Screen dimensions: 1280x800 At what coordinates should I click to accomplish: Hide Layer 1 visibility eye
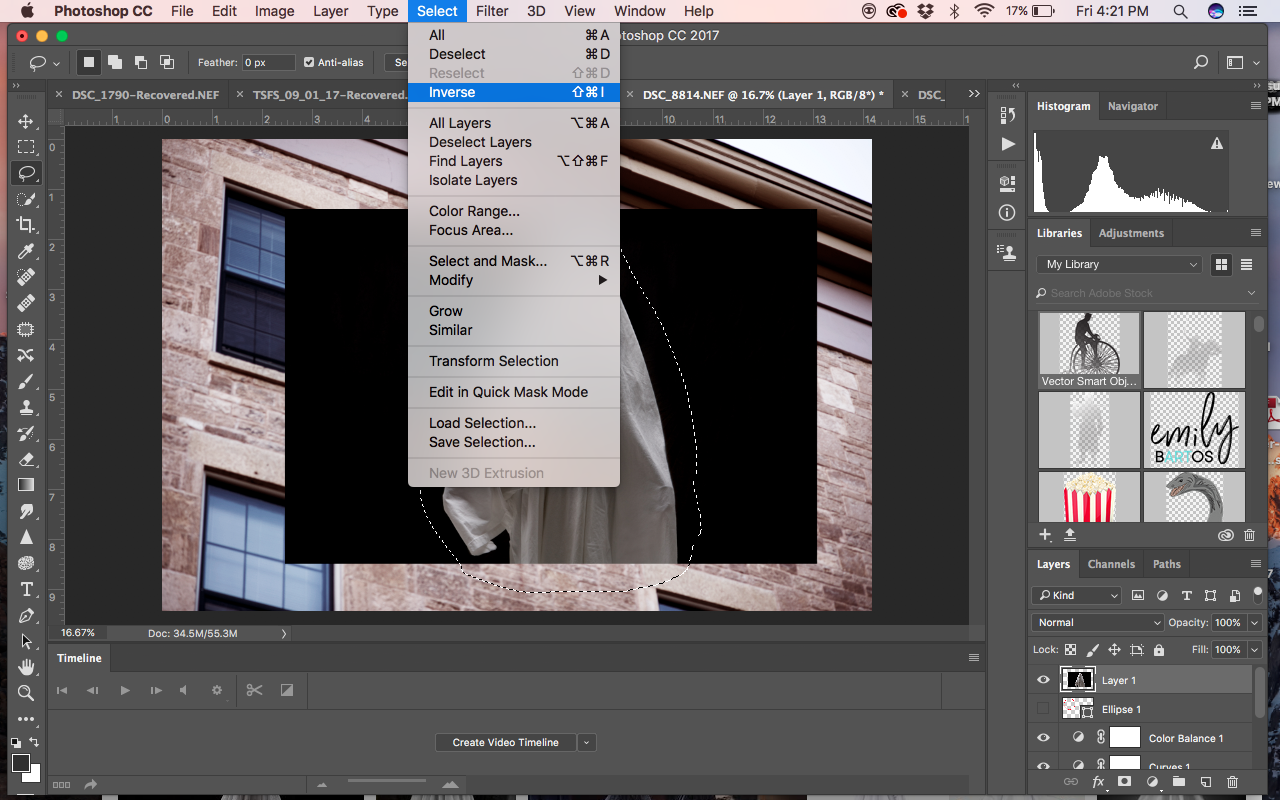tap(1043, 680)
